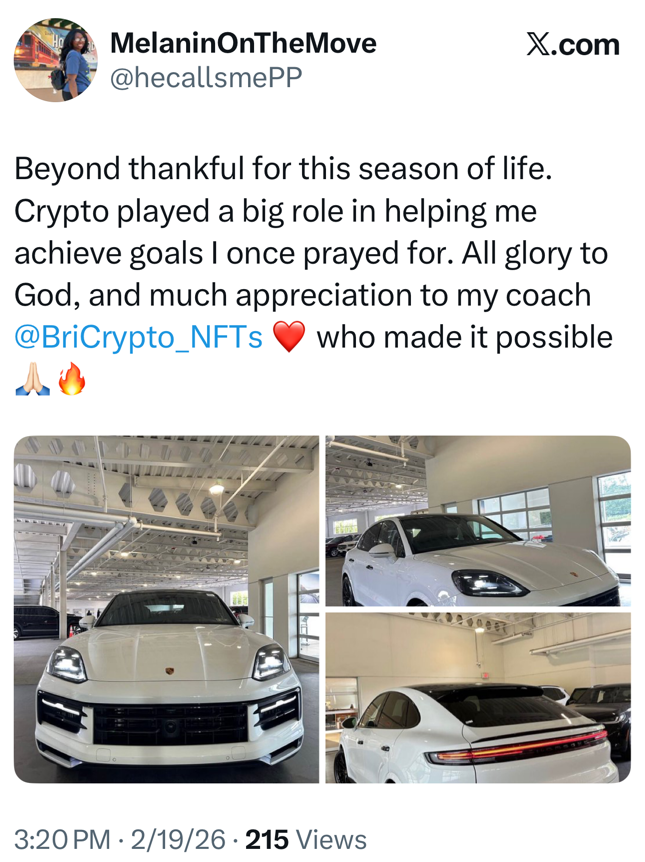Click the 3:20 PM timestamp
The height and width of the screenshot is (862, 645).
pyautogui.click(x=62, y=840)
